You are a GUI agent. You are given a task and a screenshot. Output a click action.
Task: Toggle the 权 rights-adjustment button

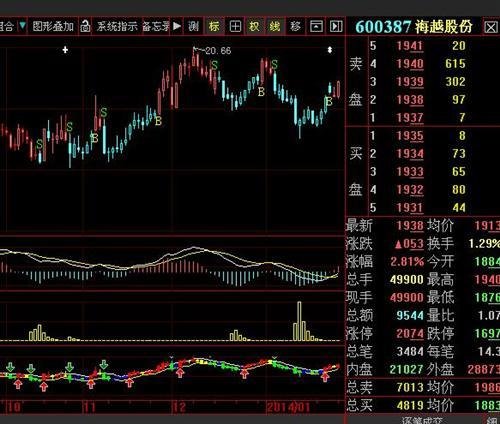tap(254, 26)
